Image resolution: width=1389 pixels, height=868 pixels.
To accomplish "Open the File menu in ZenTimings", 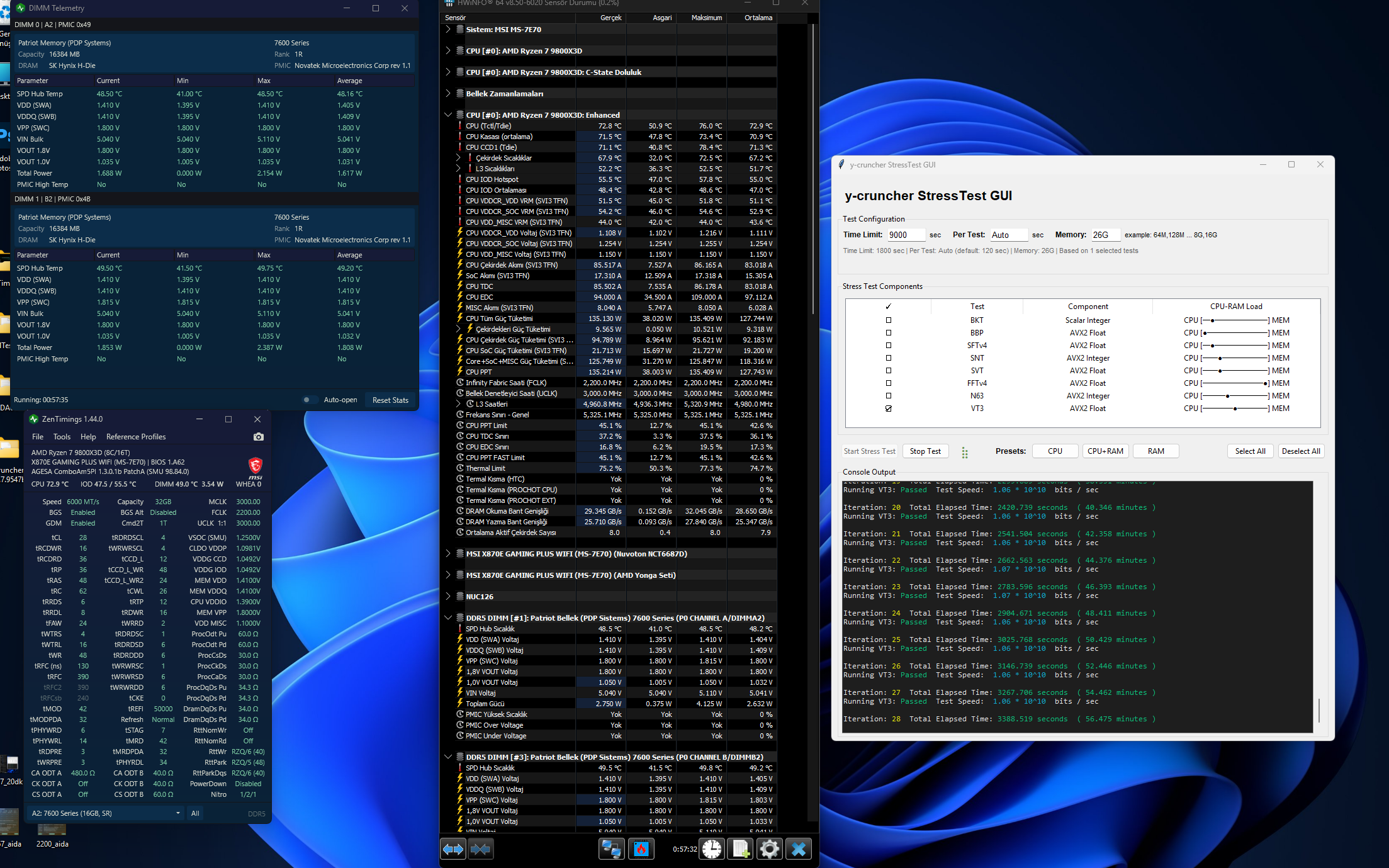I will click(x=38, y=437).
